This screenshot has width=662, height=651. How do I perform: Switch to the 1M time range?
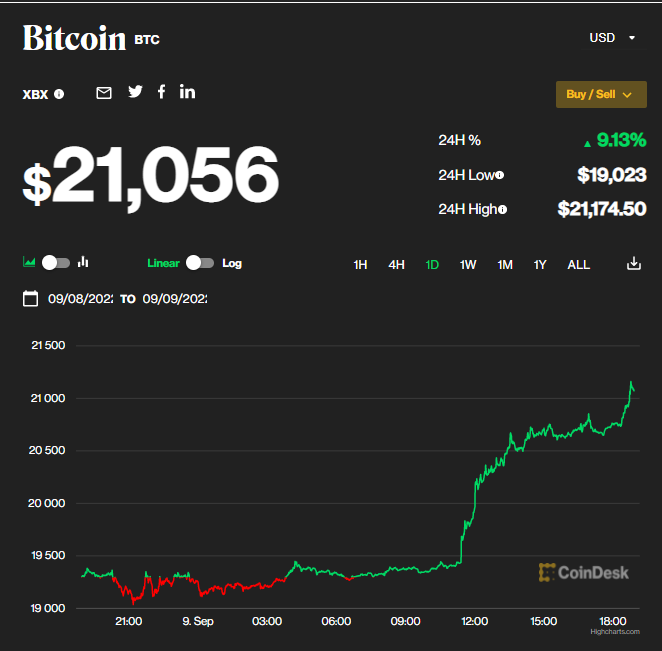point(505,265)
